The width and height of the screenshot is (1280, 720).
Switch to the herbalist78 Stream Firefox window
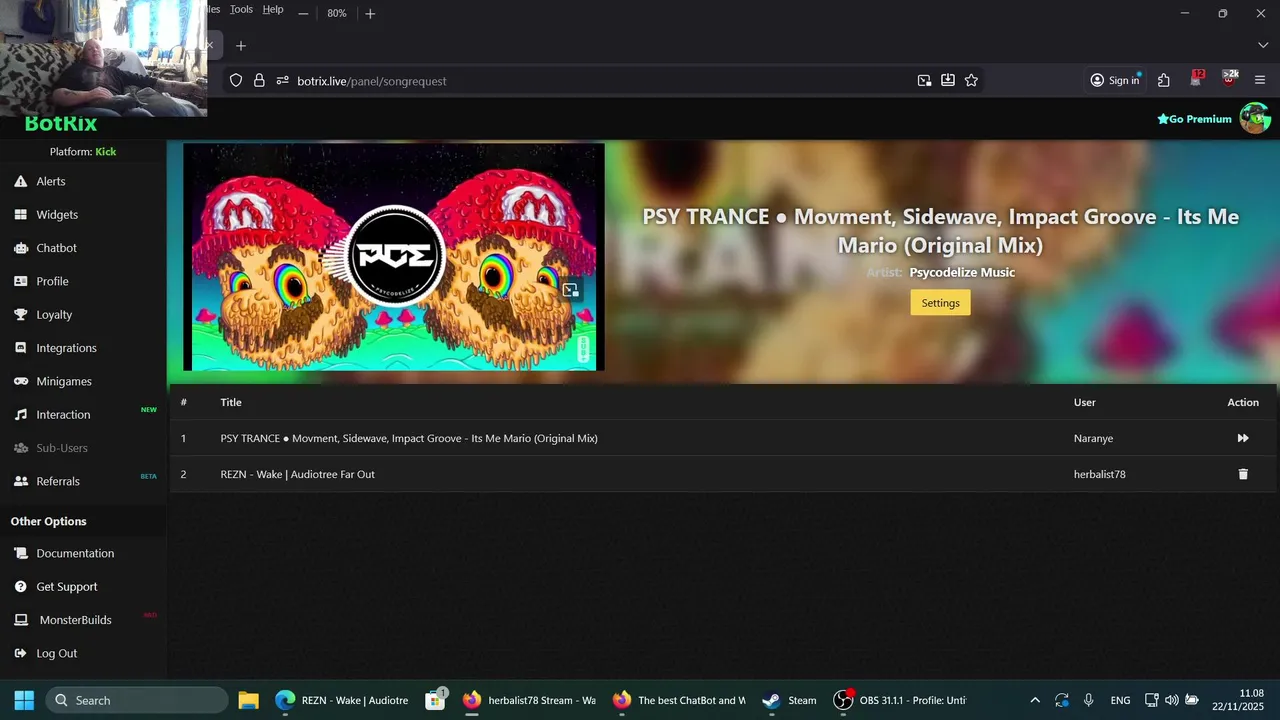[529, 700]
